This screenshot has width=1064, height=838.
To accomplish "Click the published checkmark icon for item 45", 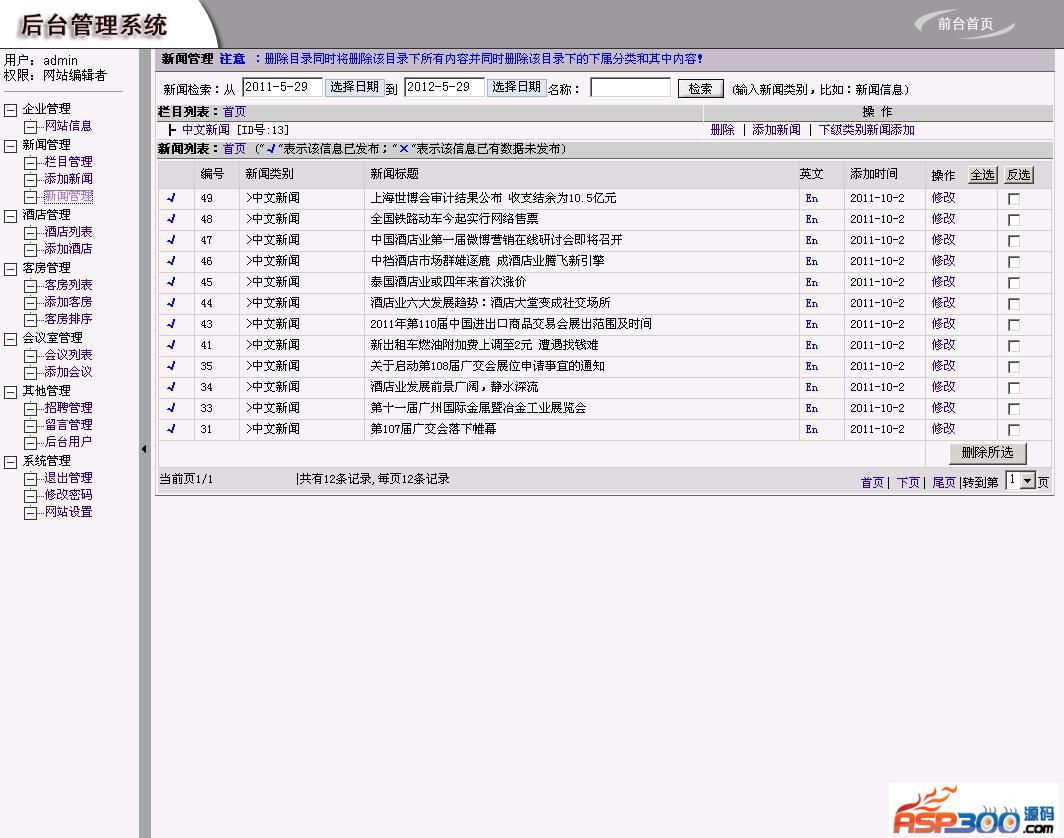I will pos(171,282).
